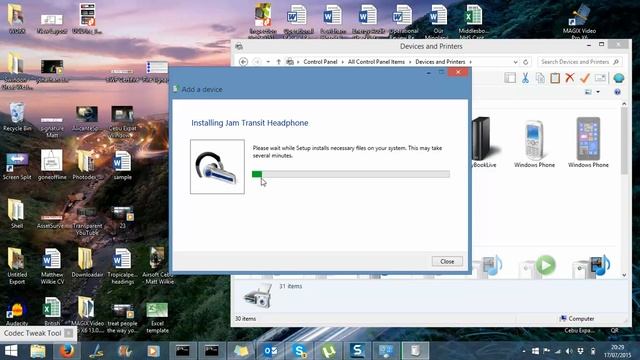Viewport: 640px width, 360px height.
Task: Open the Windows Start button
Action: (11, 351)
